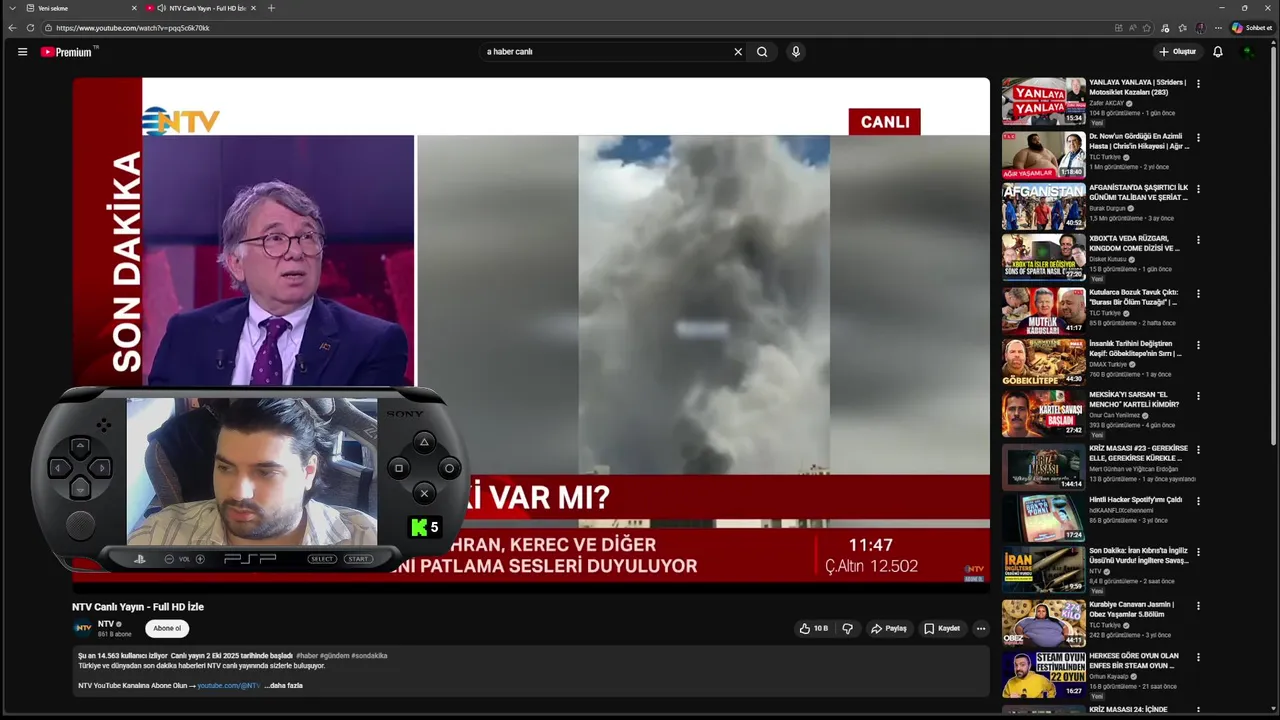Open Sohbet et copilot button
This screenshot has width=1280, height=720.
1252,28
